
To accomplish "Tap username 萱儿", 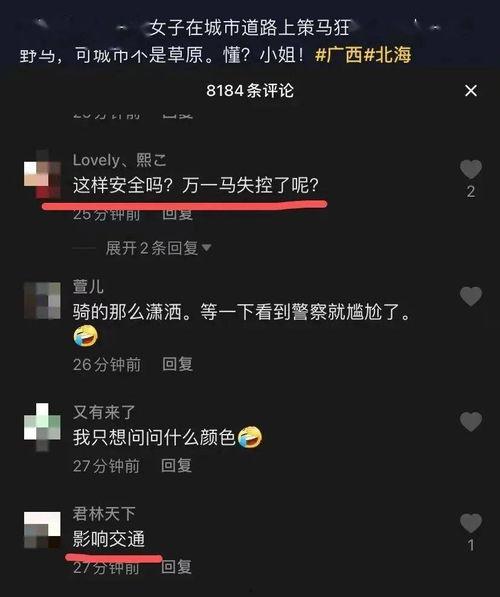I will [88, 286].
